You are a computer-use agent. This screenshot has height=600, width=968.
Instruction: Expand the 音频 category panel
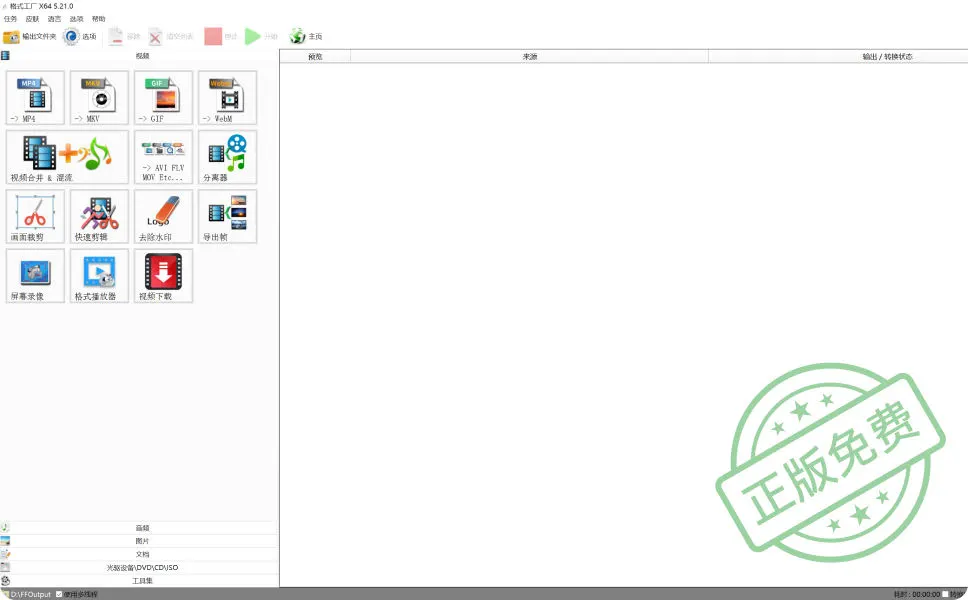point(141,528)
